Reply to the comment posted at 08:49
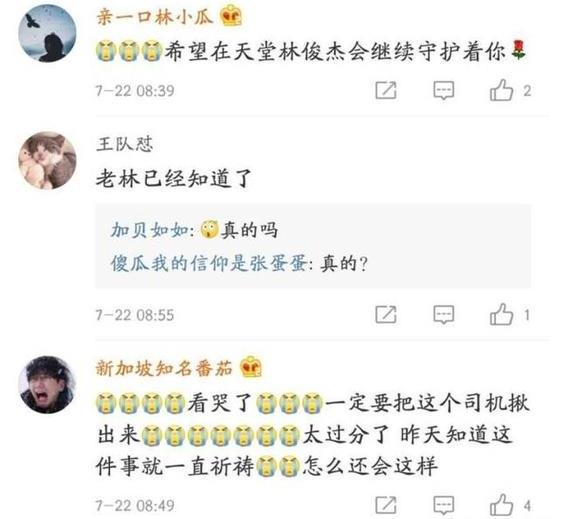This screenshot has width=580, height=519. [x=444, y=505]
